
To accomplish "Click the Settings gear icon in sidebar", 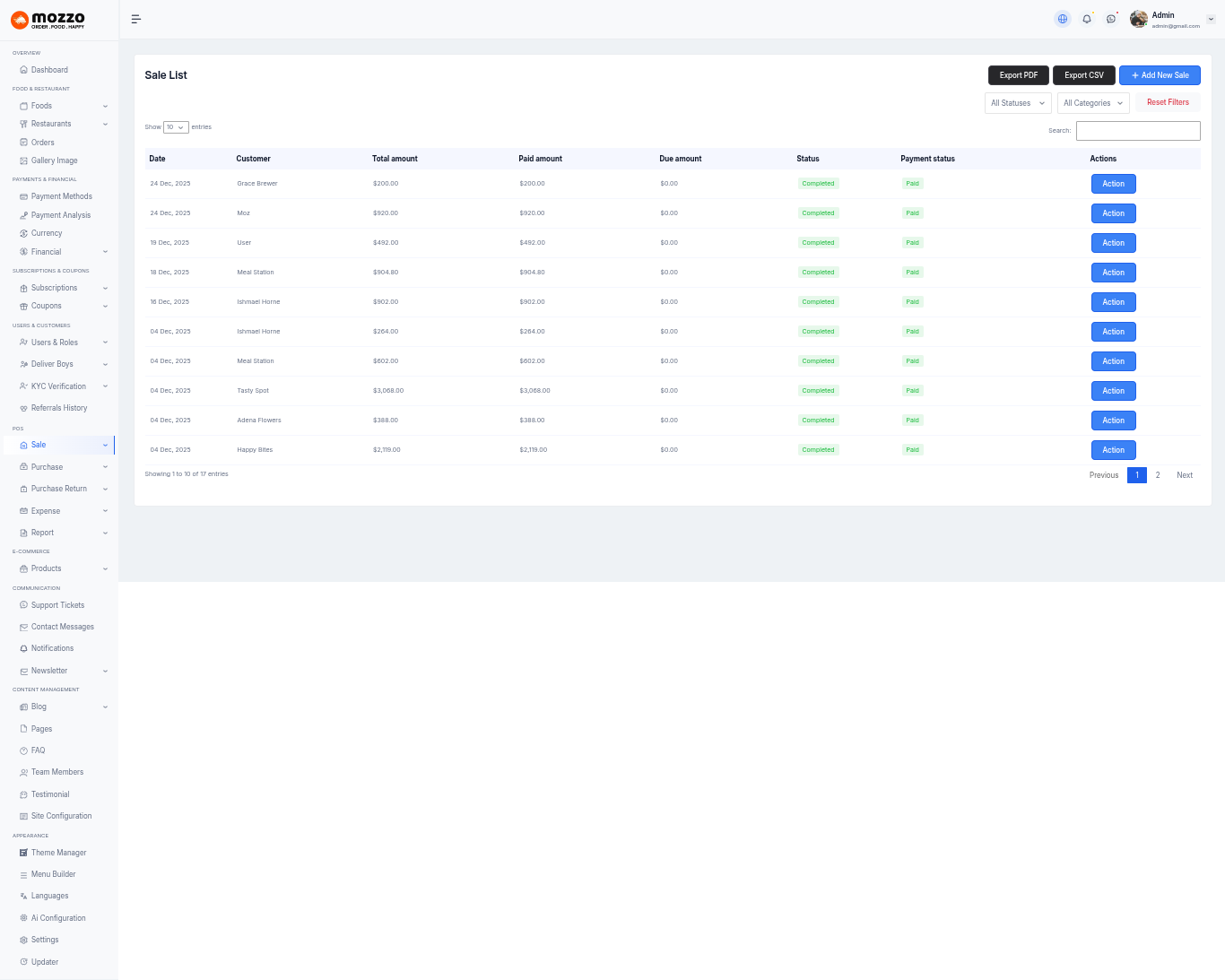I will 23,941.
